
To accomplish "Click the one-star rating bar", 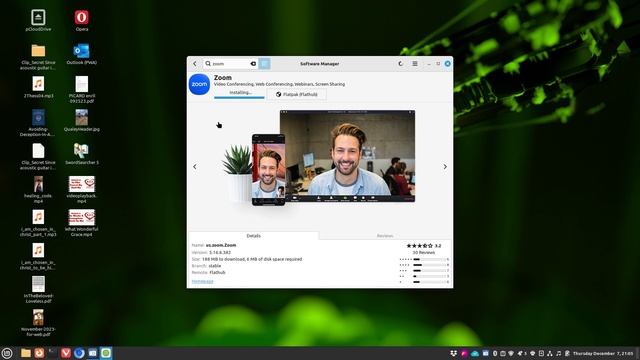I will click(431, 282).
